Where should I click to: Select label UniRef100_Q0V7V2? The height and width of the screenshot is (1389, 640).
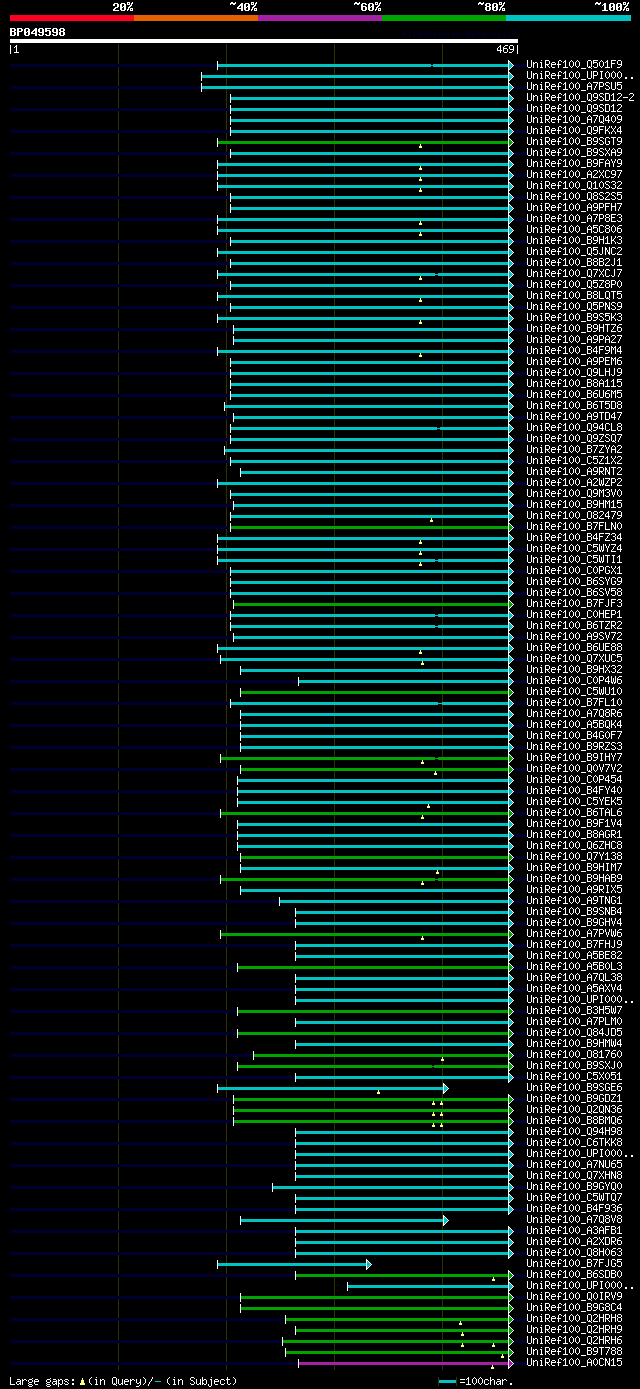(x=574, y=768)
